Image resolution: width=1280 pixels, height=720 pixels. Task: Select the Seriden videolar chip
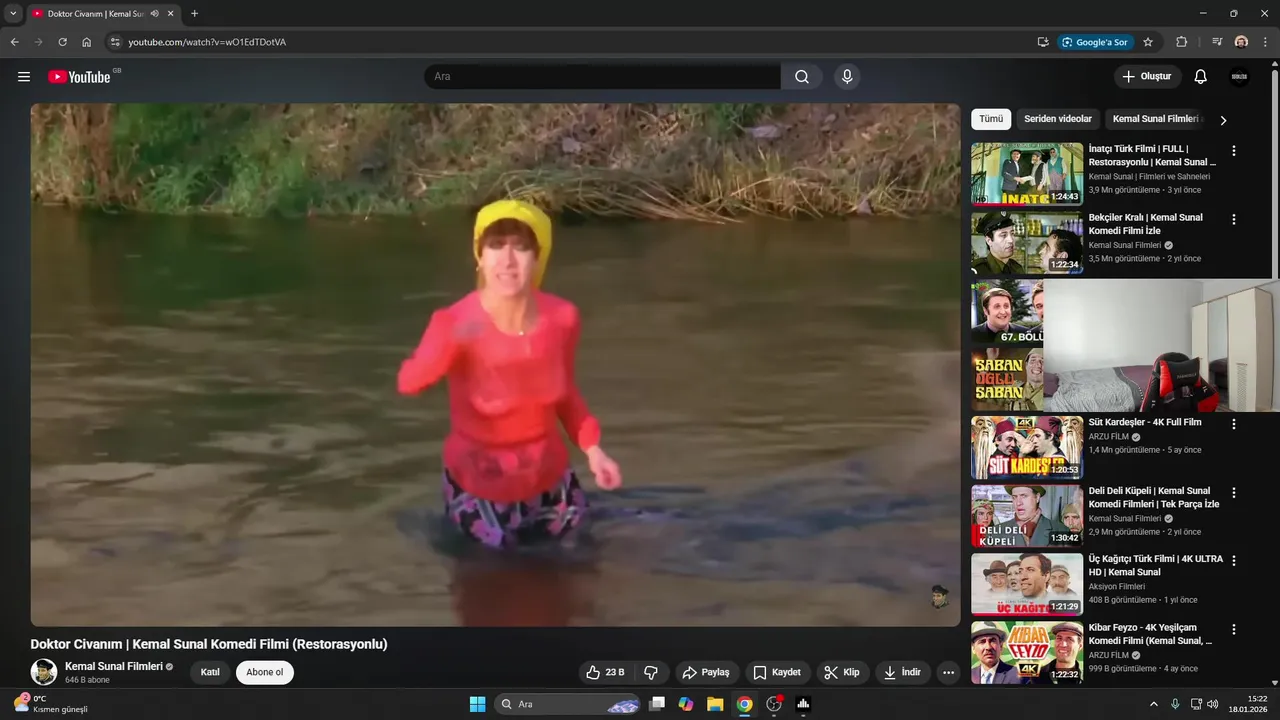(x=1058, y=119)
